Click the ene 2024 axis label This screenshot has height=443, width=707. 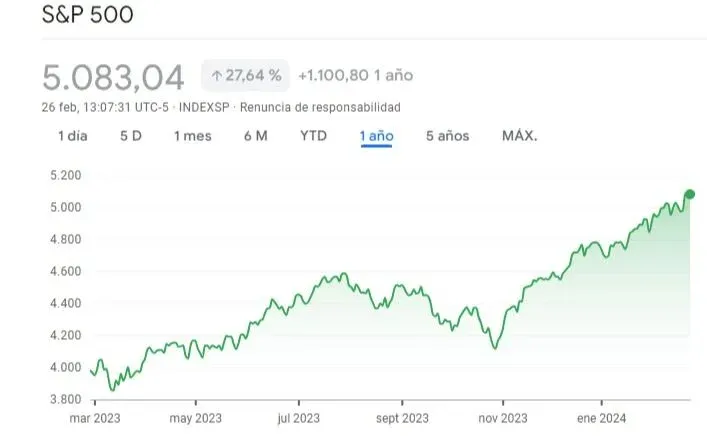tap(602, 419)
